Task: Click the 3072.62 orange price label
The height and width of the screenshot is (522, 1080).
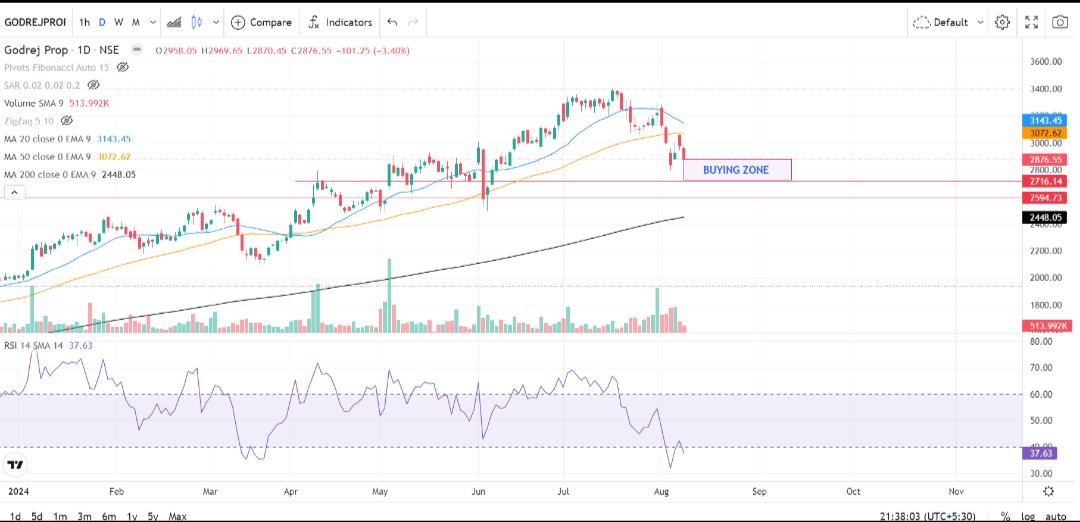Action: [x=1044, y=132]
